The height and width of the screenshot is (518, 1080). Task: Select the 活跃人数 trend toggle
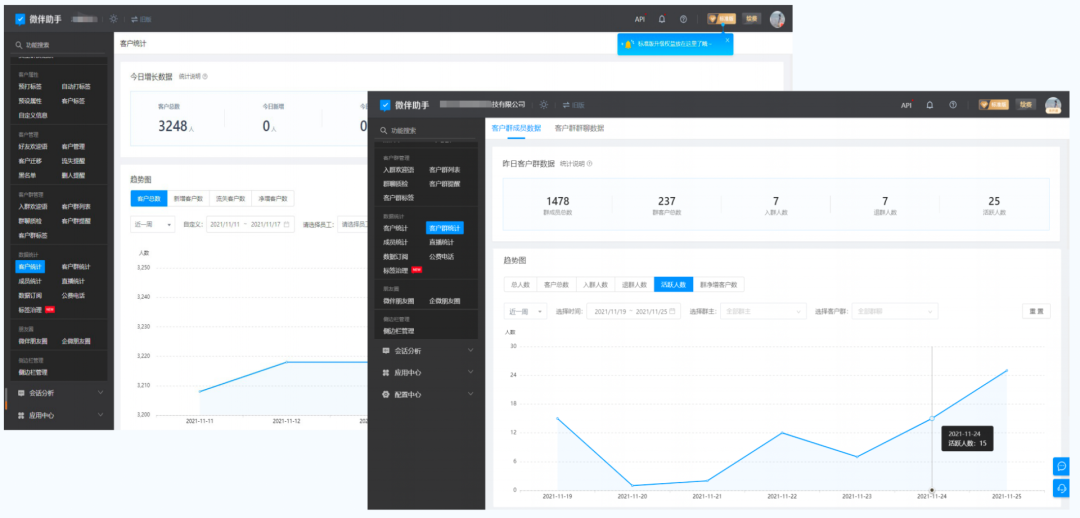tap(672, 284)
